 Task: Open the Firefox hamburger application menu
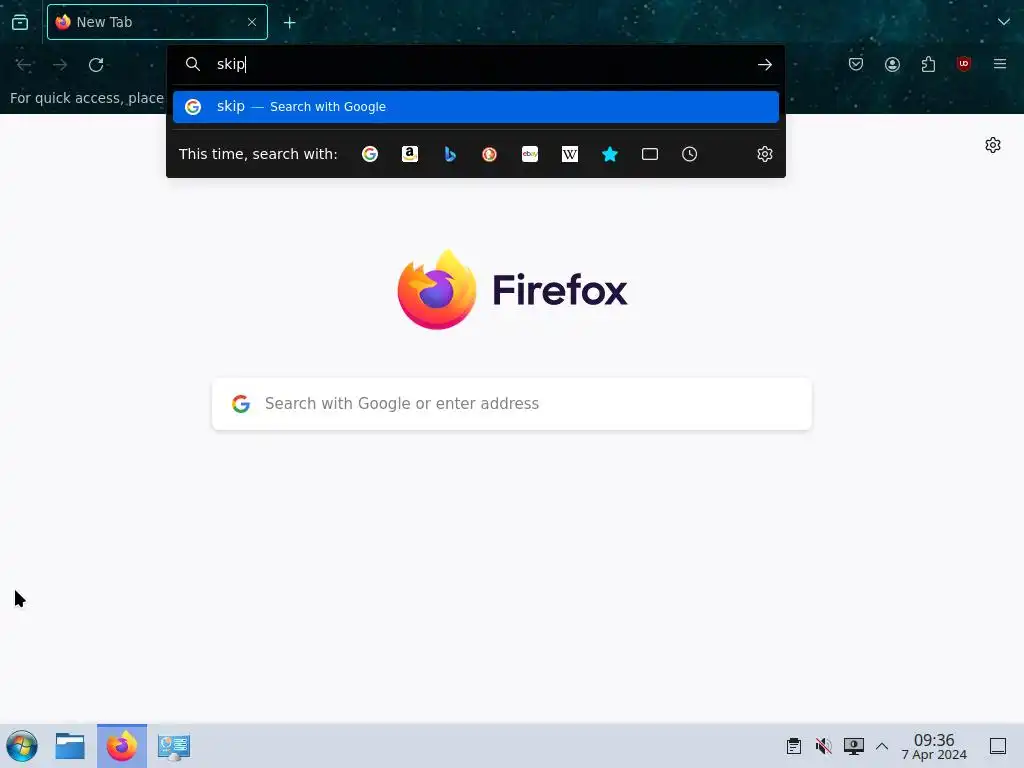coord(1000,64)
